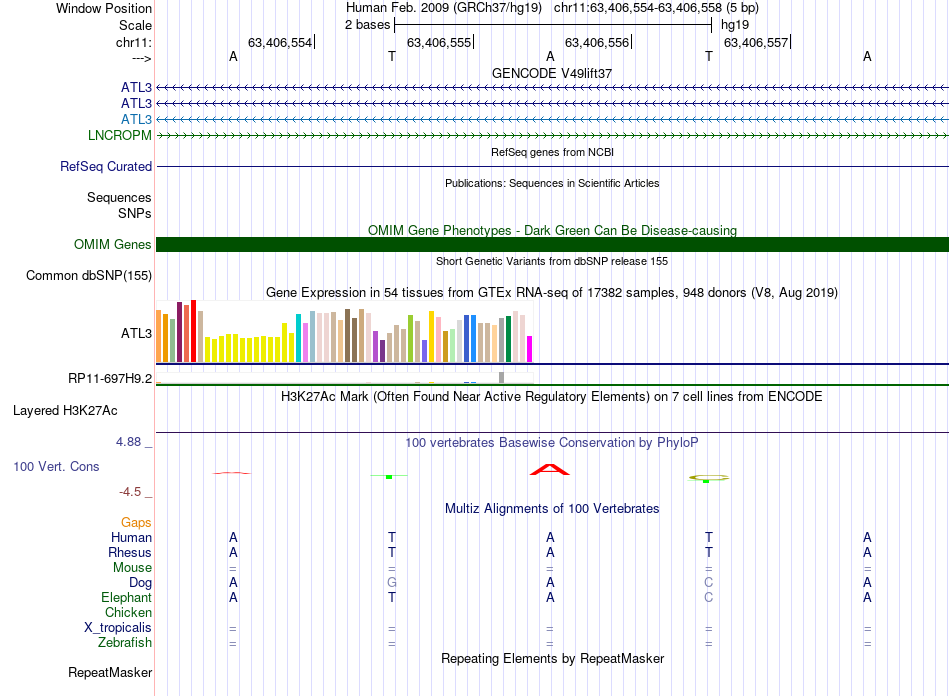
Task: Click the RP11-697H9.2 expression label
Action: pos(110,379)
